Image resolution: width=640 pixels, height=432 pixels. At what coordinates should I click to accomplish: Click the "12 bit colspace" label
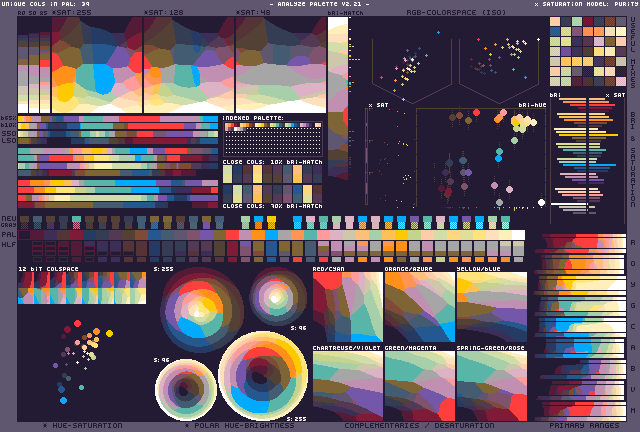tap(48, 269)
